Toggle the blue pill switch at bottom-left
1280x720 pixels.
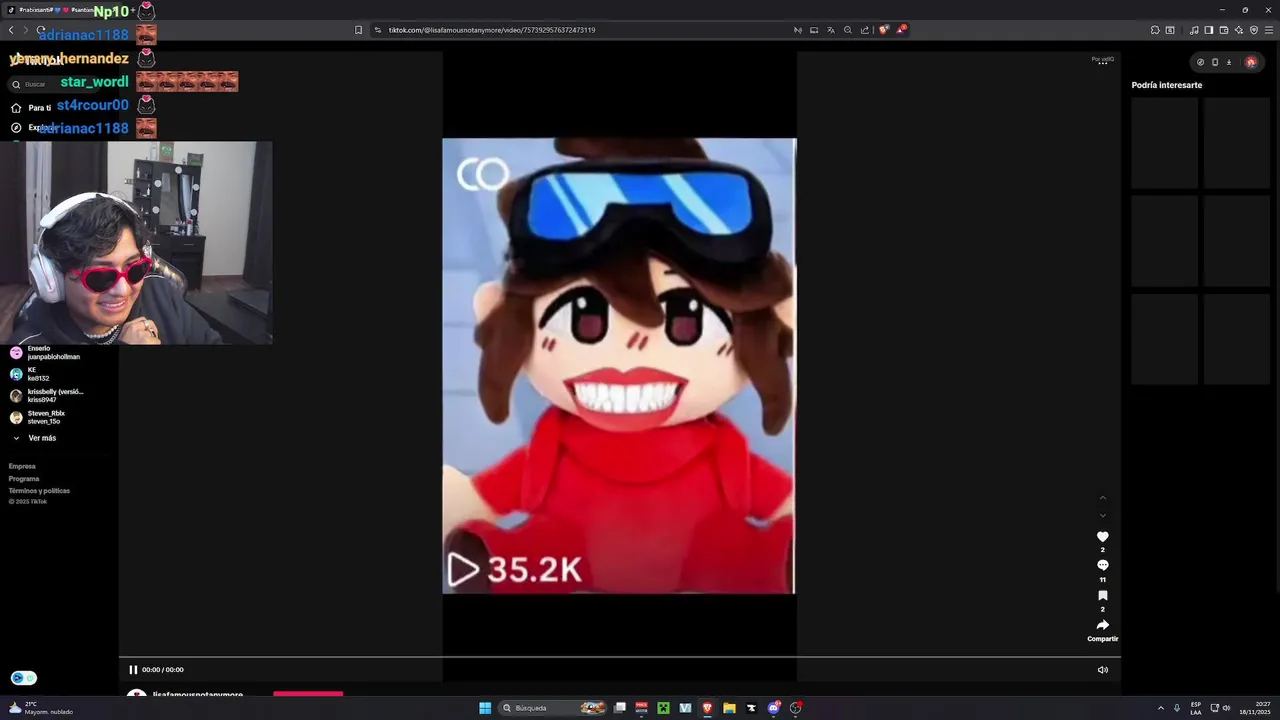[x=24, y=678]
